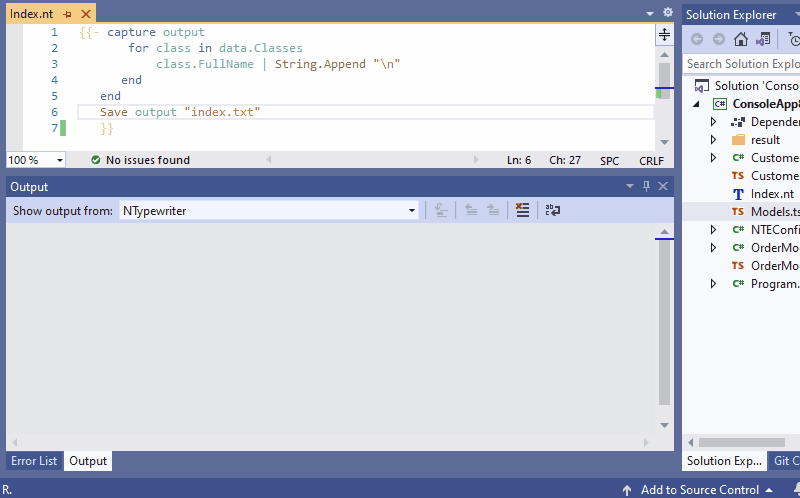Expand the C# OrderMo... file node

pyautogui.click(x=713, y=247)
